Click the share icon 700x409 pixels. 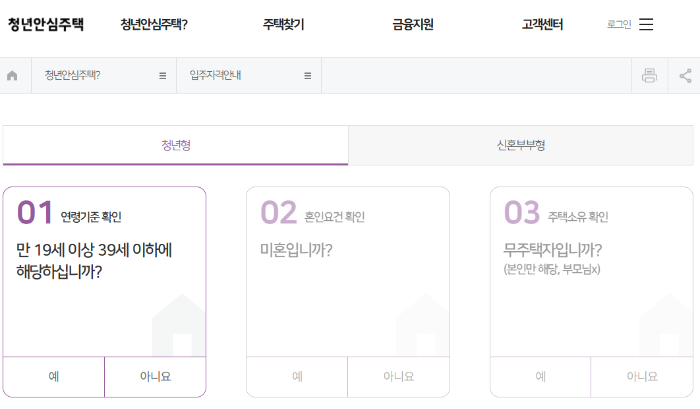pyautogui.click(x=685, y=75)
